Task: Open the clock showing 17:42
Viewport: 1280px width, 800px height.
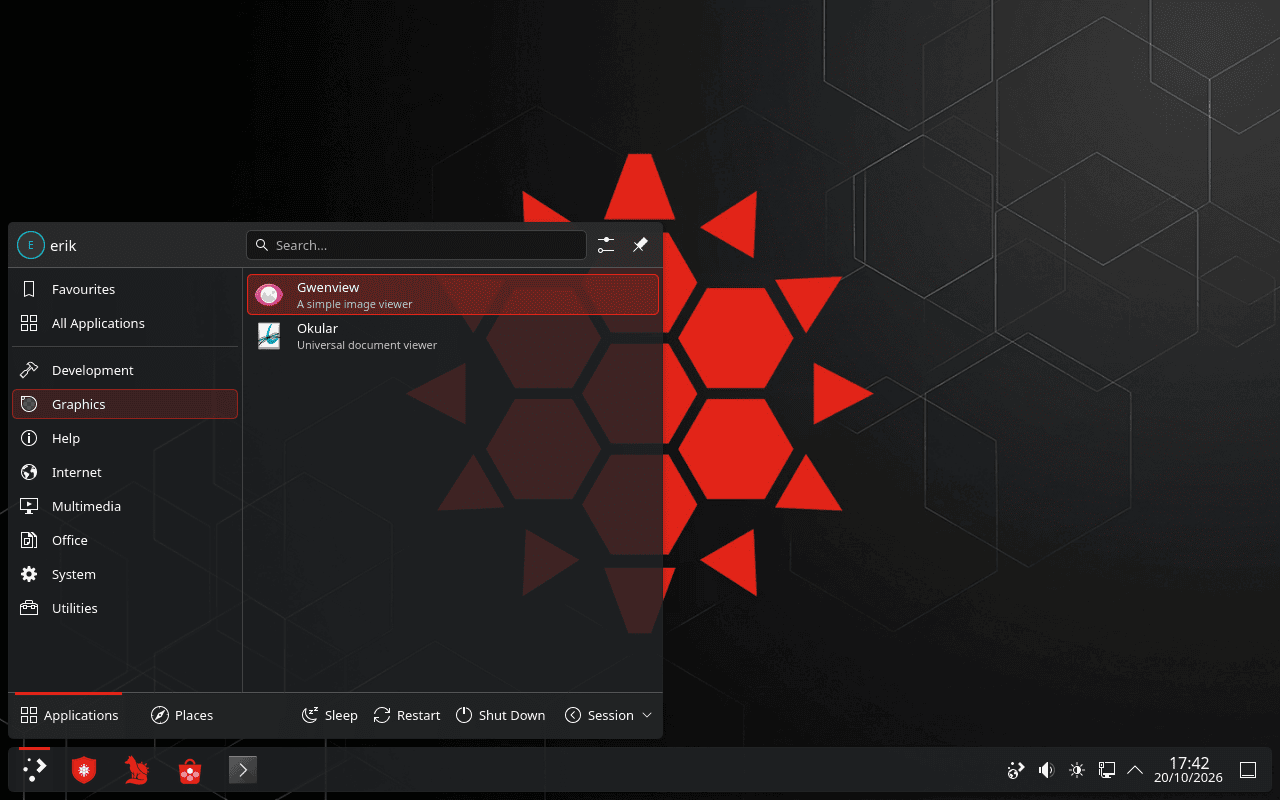Action: (1188, 770)
